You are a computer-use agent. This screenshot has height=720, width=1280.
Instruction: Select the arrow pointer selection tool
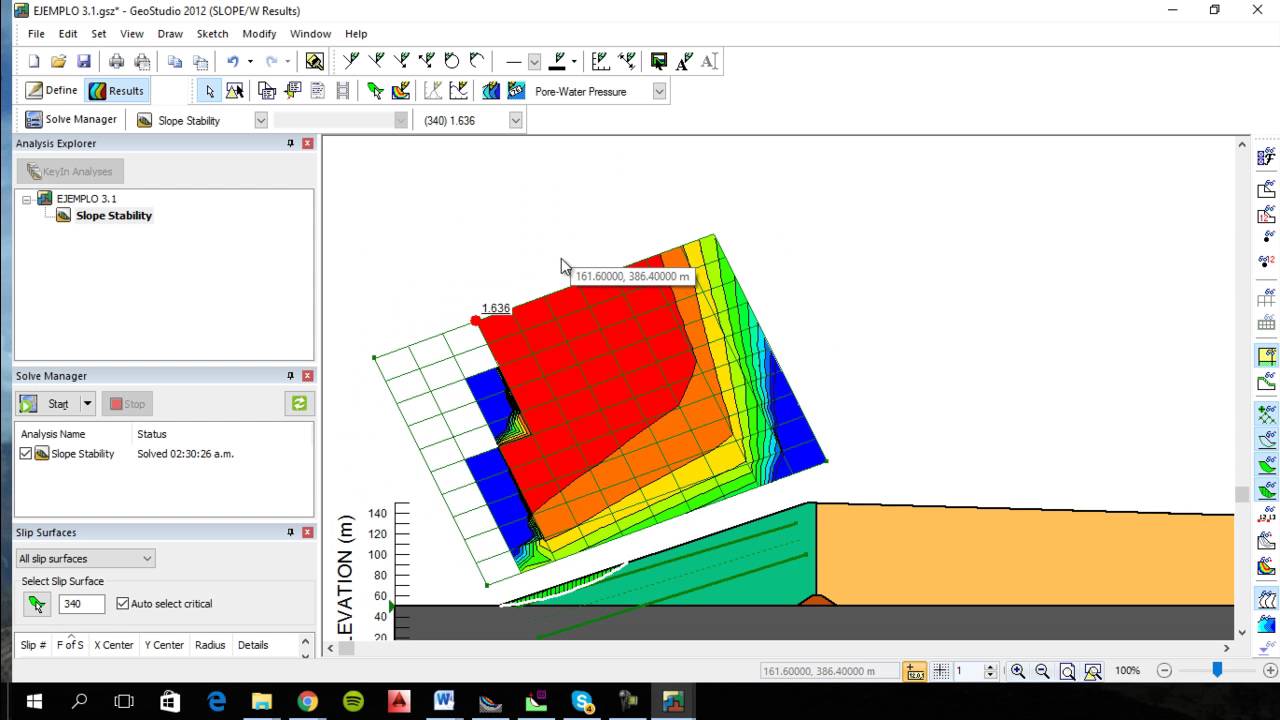tap(209, 91)
